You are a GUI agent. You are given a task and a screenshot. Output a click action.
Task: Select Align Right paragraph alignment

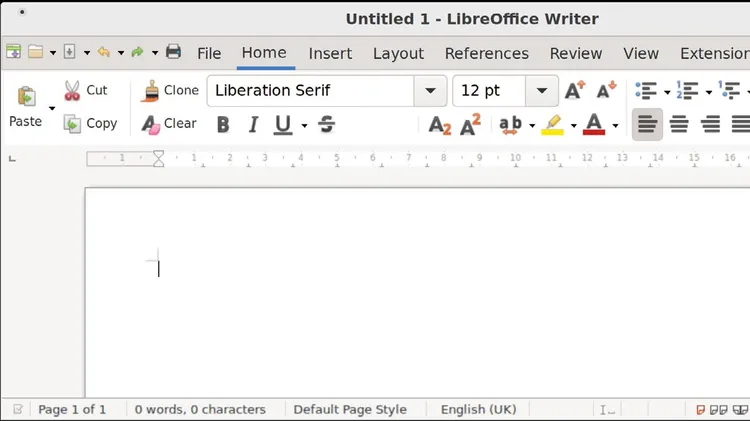pos(710,124)
